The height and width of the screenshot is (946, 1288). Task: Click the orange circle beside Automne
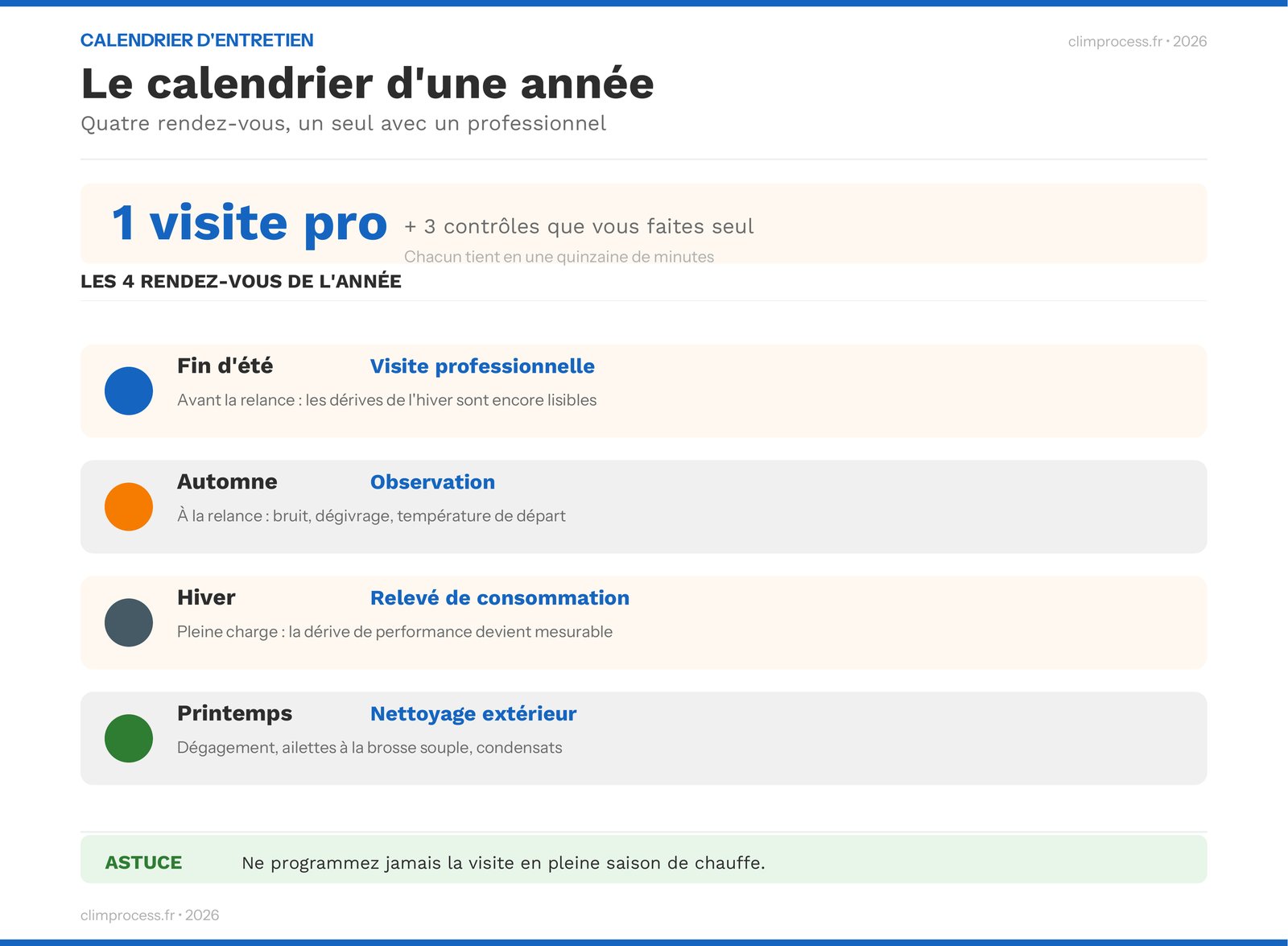click(x=129, y=507)
